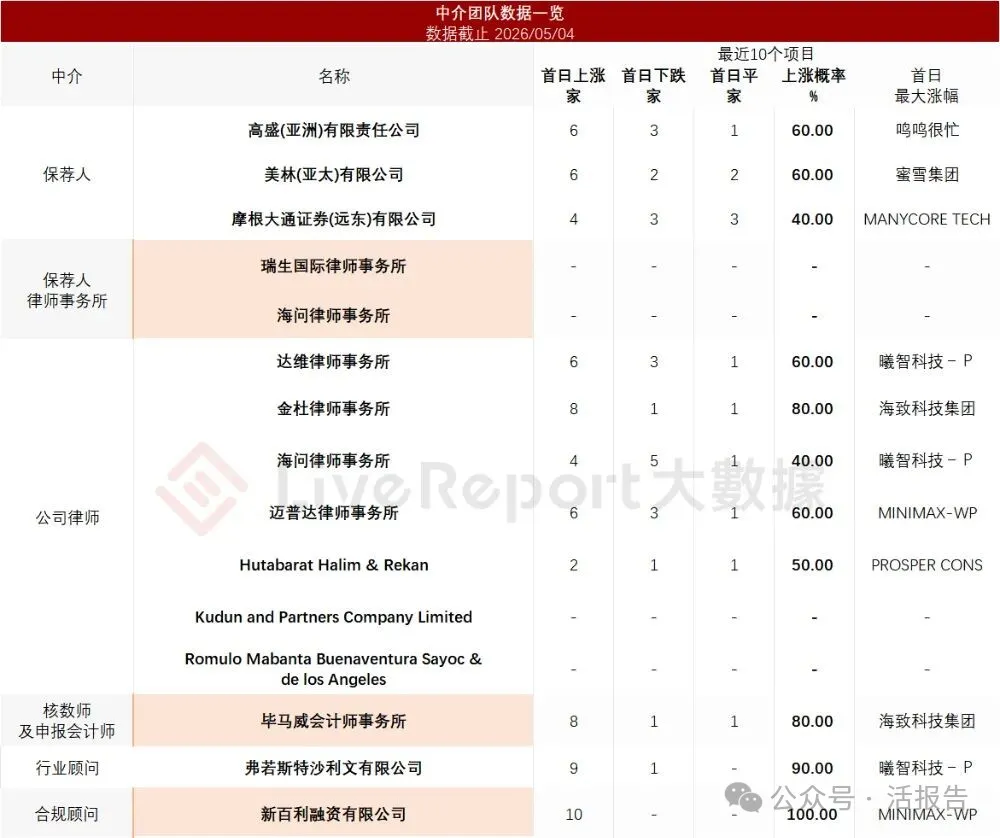Click 弗若斯特沙利文有限公司 name
This screenshot has width=1000, height=838.
click(x=334, y=768)
